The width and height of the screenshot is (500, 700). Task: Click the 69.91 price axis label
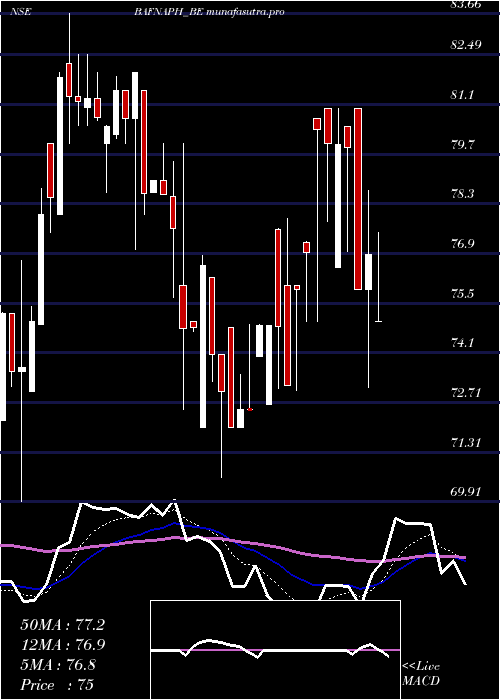click(x=467, y=492)
